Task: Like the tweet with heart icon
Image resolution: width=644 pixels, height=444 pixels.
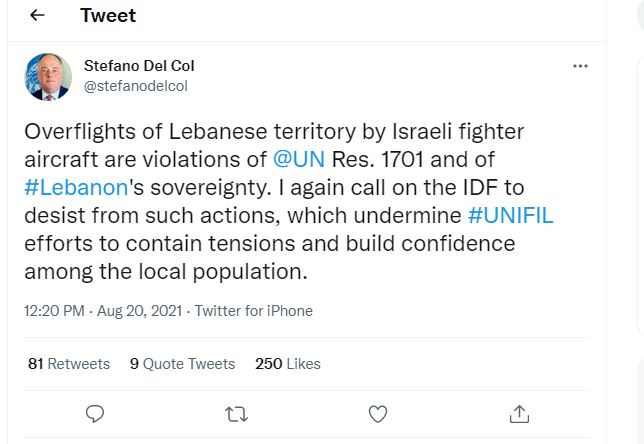Action: click(378, 413)
